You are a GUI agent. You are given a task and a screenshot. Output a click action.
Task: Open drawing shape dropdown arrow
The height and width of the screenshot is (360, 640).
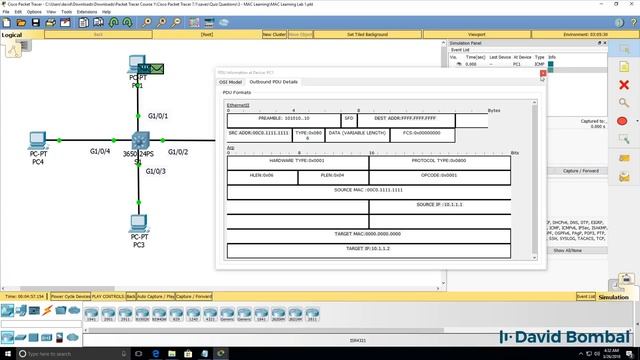pyautogui.click(x=637, y=121)
